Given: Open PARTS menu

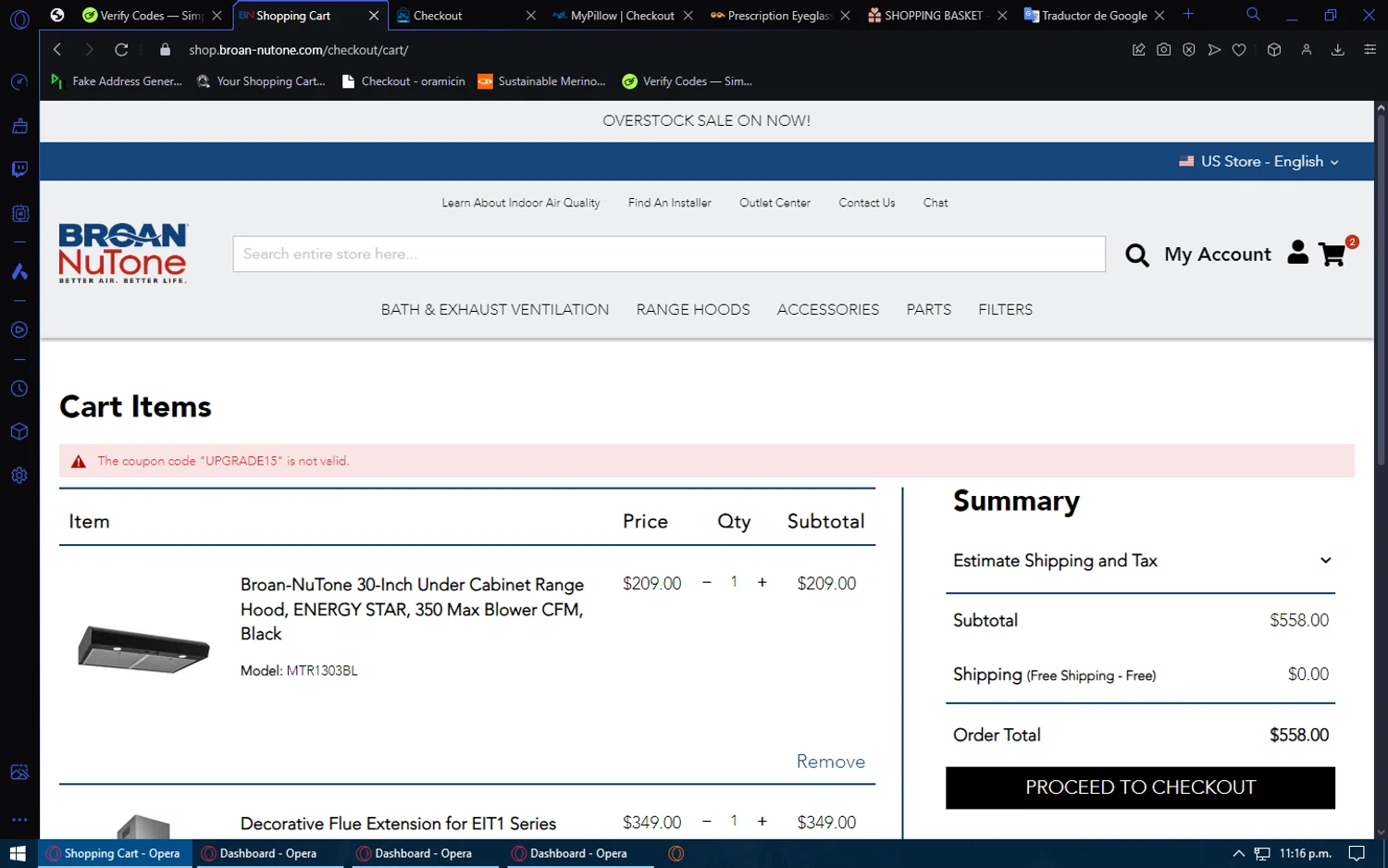Looking at the screenshot, I should (x=928, y=310).
